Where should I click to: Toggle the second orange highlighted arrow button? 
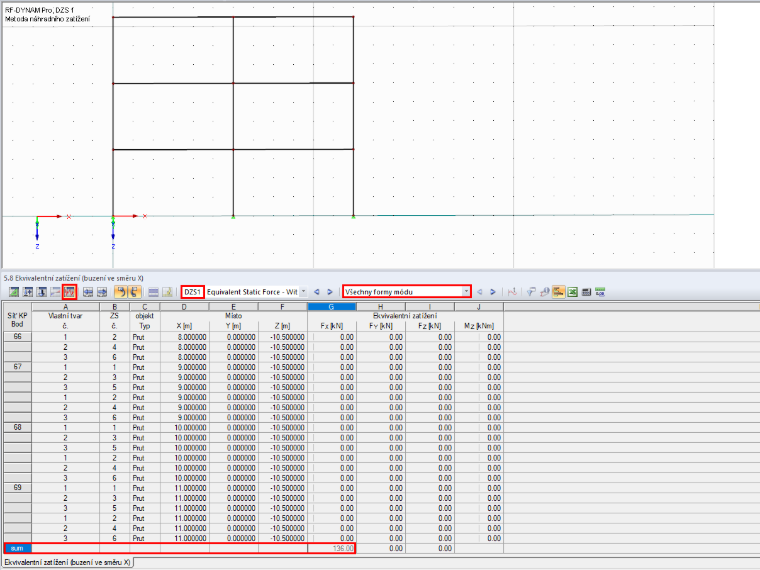pos(134,292)
